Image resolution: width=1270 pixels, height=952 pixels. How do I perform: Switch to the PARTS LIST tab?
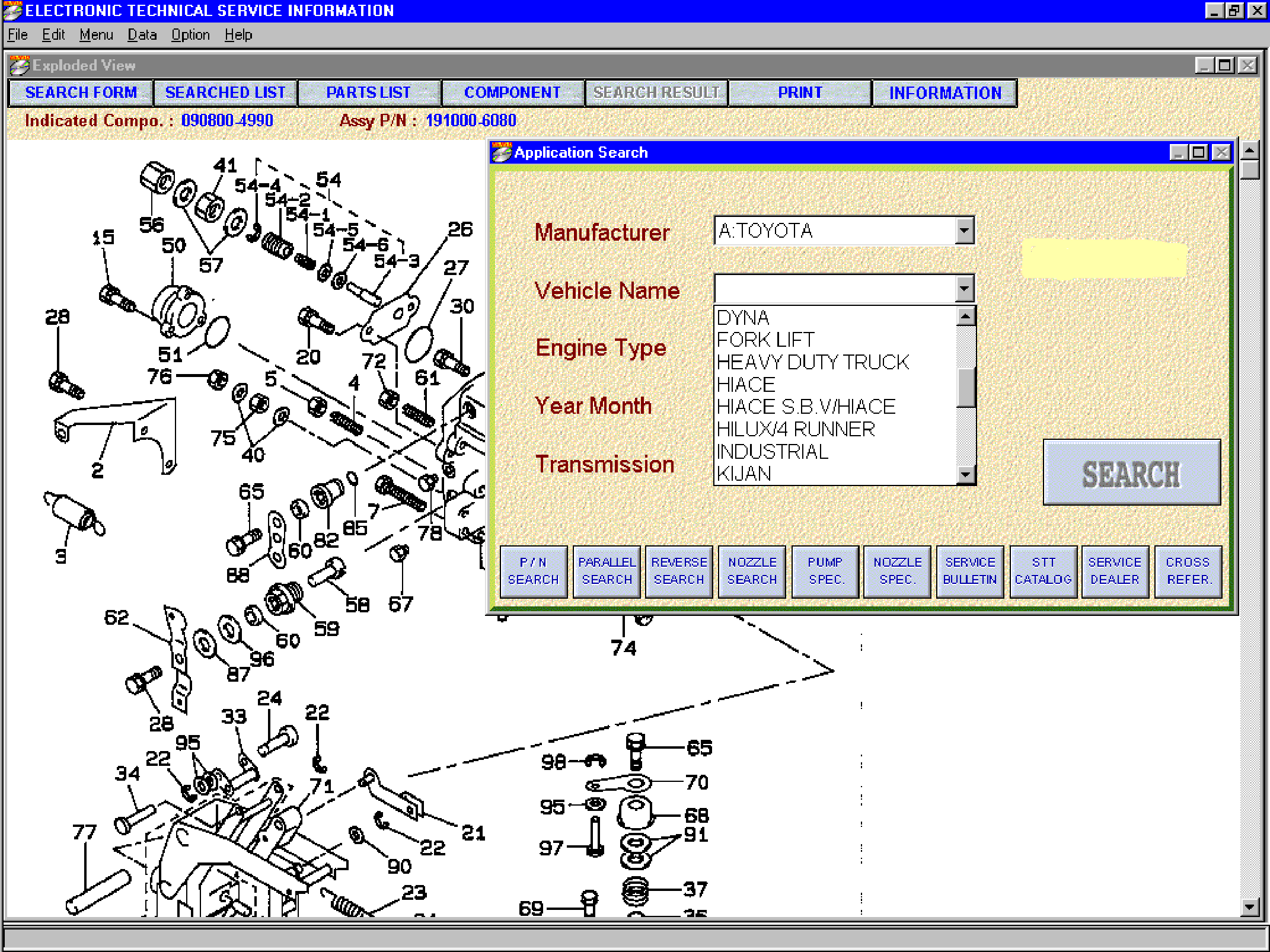pyautogui.click(x=368, y=92)
